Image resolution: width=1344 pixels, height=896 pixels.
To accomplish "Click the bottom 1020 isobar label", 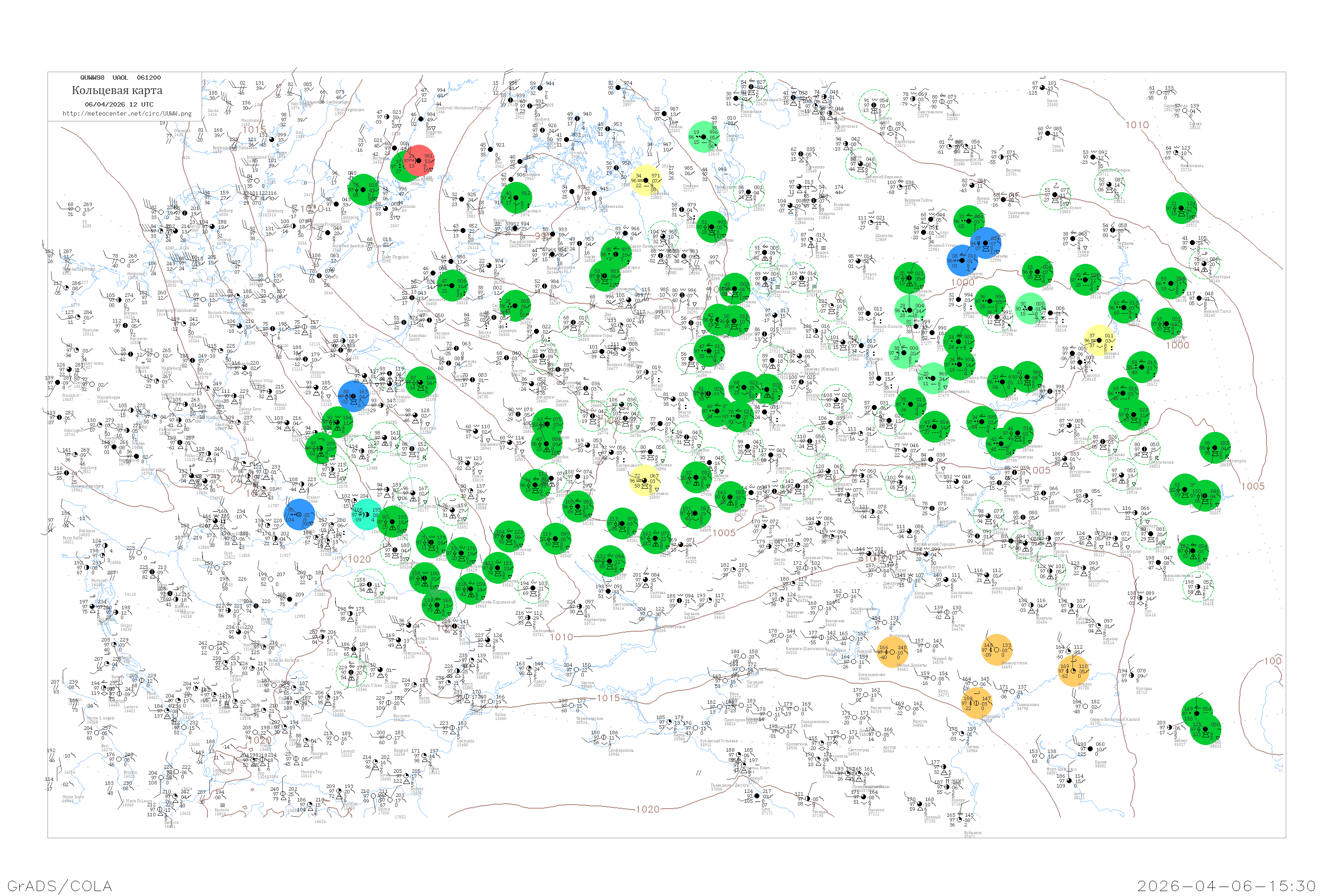I will tap(647, 809).
